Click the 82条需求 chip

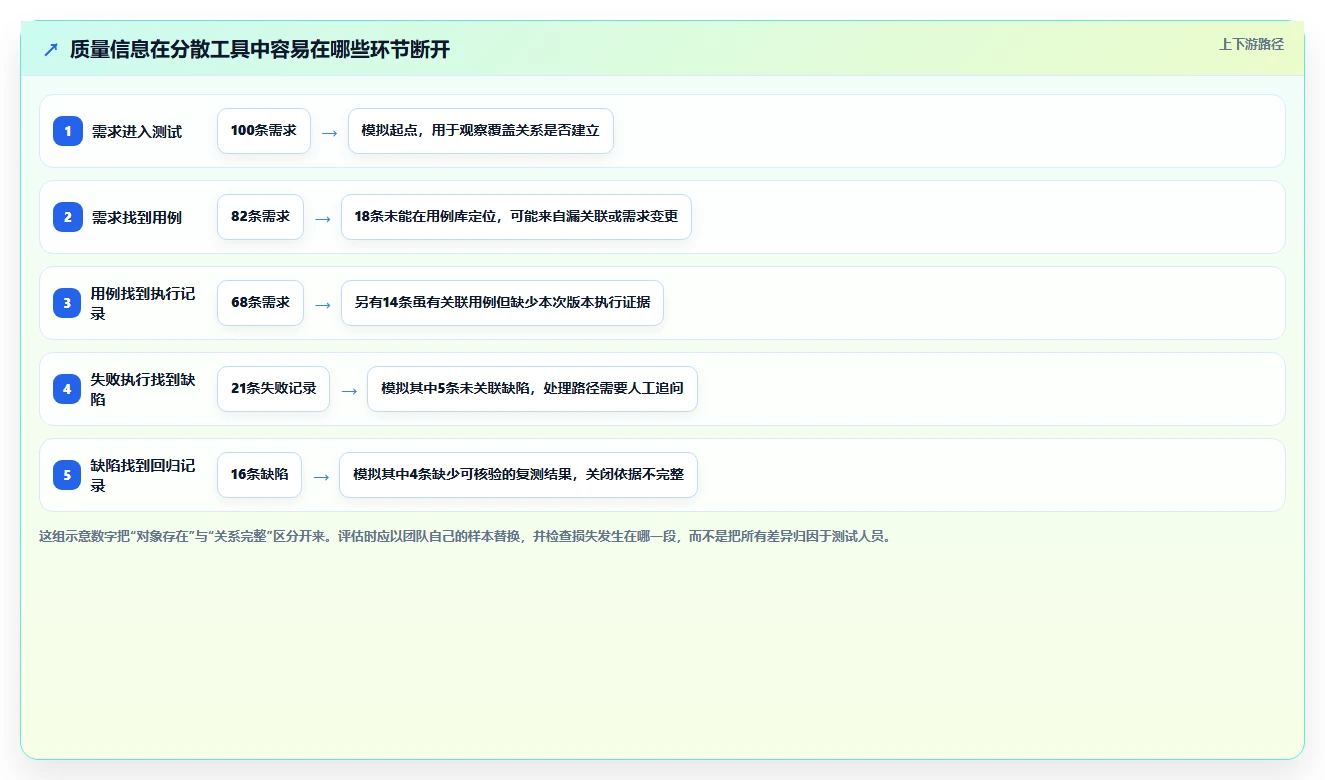pyautogui.click(x=260, y=217)
